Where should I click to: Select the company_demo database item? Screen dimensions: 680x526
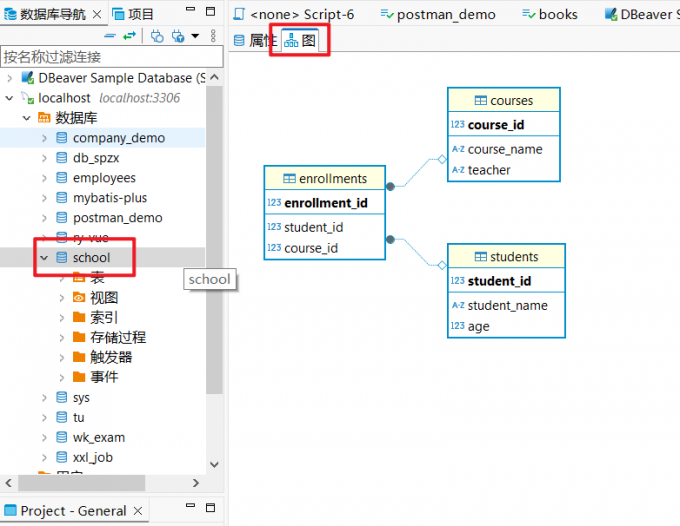point(119,138)
